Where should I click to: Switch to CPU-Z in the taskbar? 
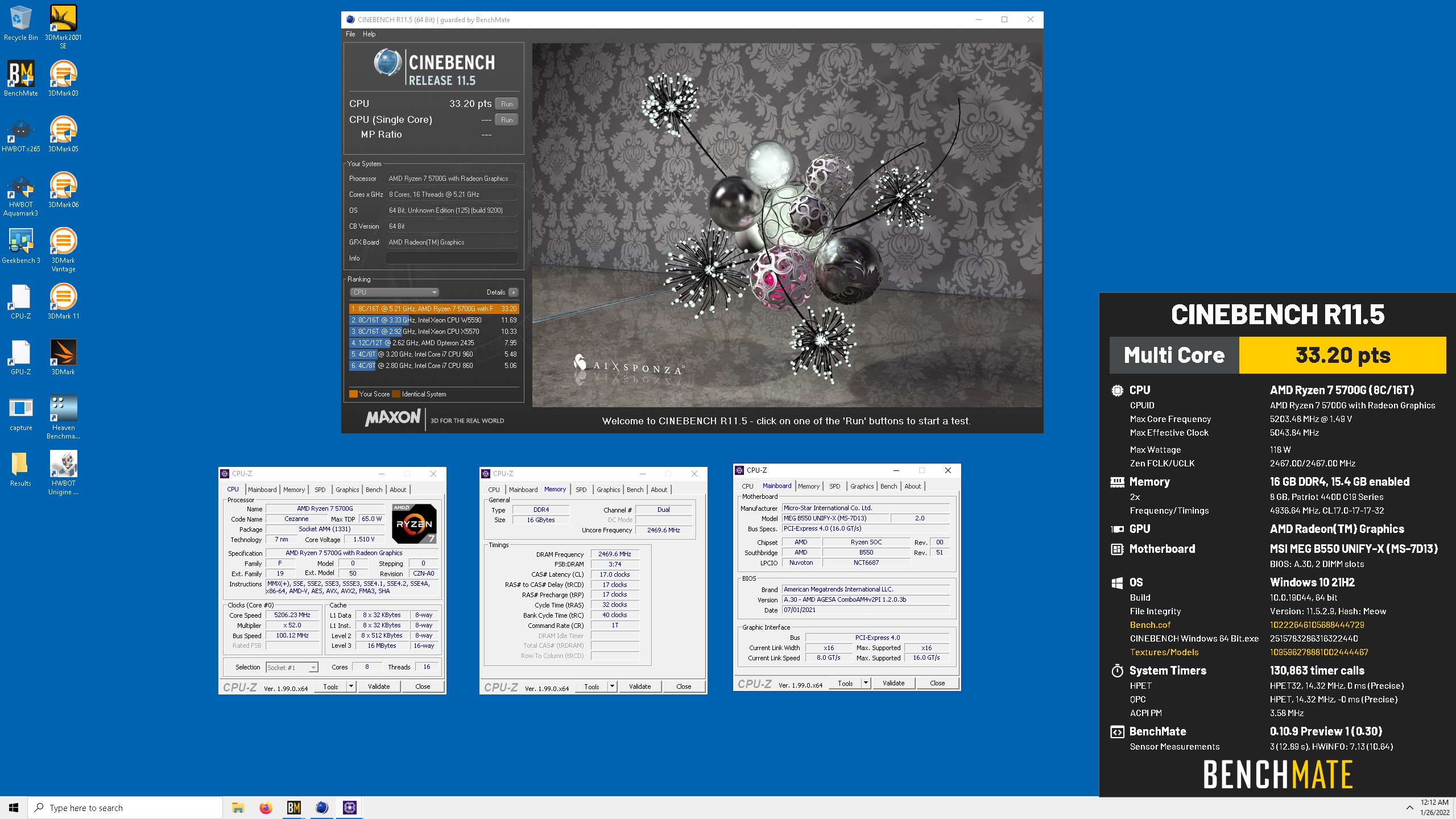(349, 808)
